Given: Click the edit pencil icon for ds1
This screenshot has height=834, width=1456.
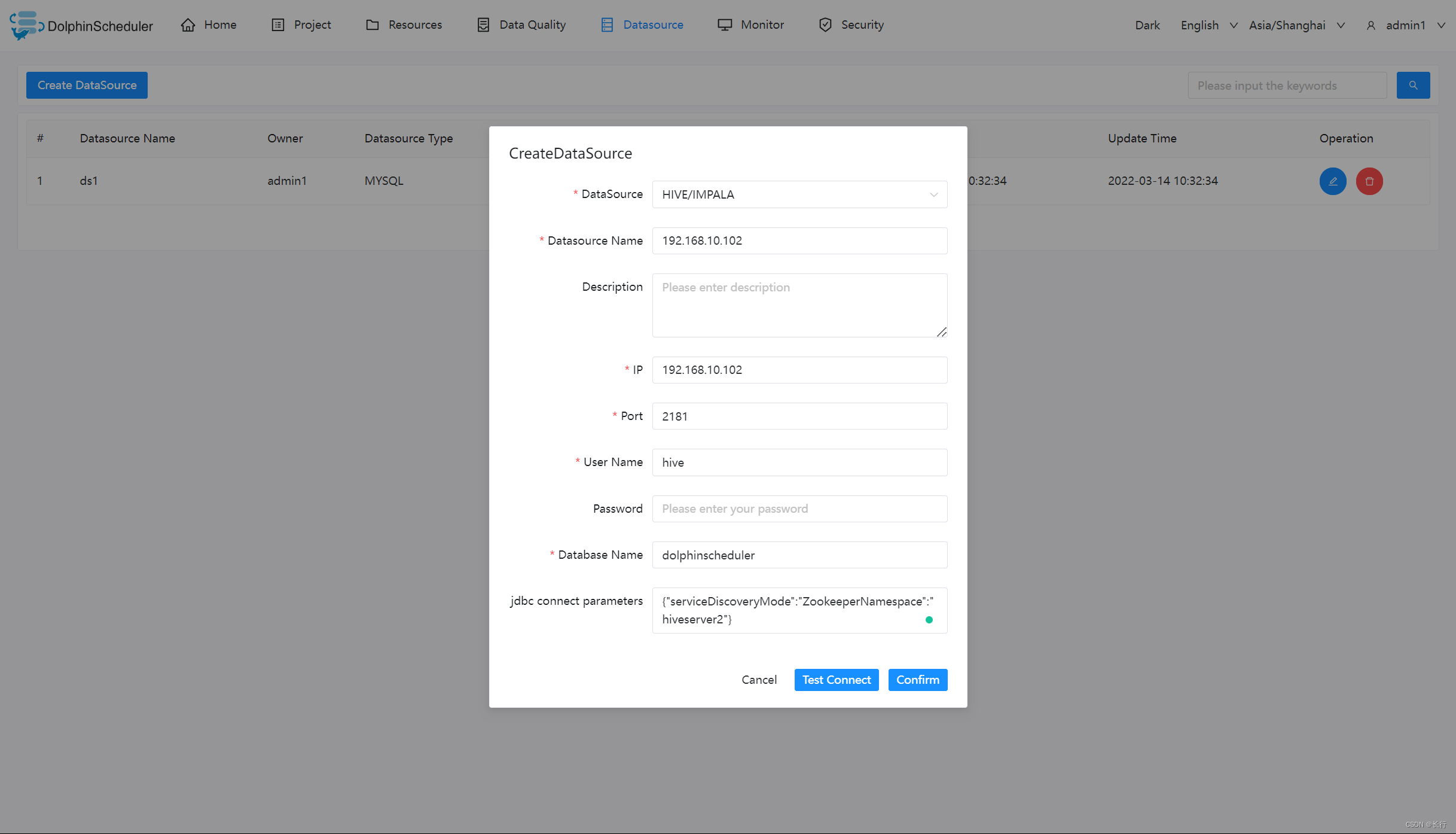Looking at the screenshot, I should click(1332, 181).
